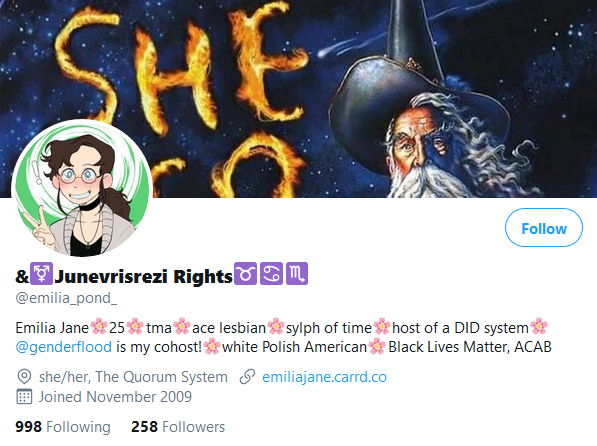Click the calendar icon next to Joined
This screenshot has height=446, width=597.
pos(24,396)
